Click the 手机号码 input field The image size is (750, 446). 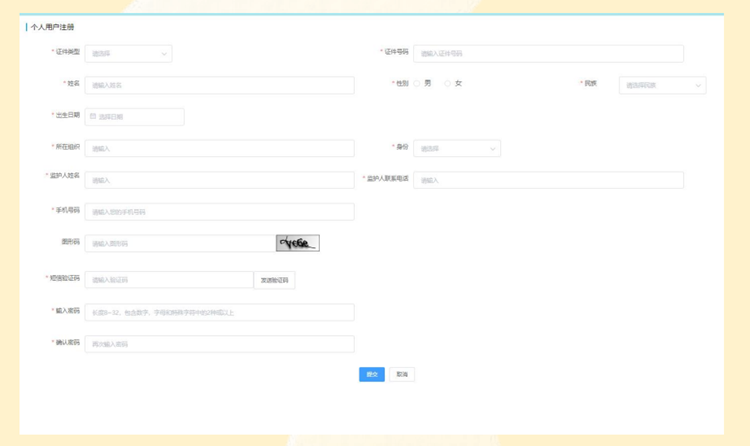click(219, 212)
